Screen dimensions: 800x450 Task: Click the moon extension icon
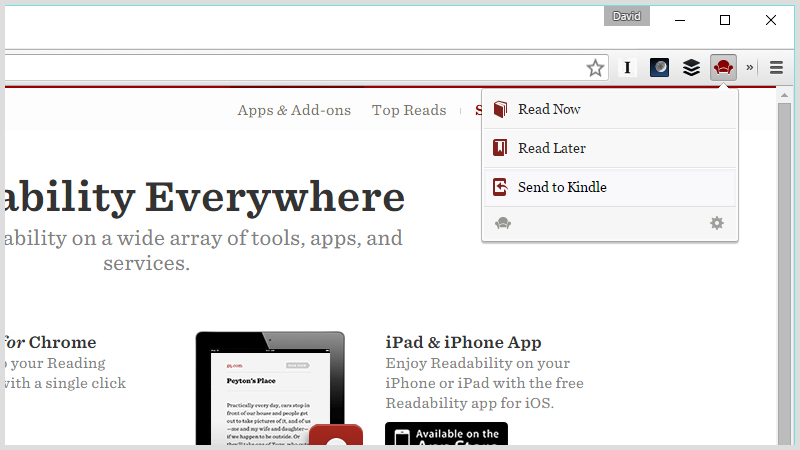659,67
